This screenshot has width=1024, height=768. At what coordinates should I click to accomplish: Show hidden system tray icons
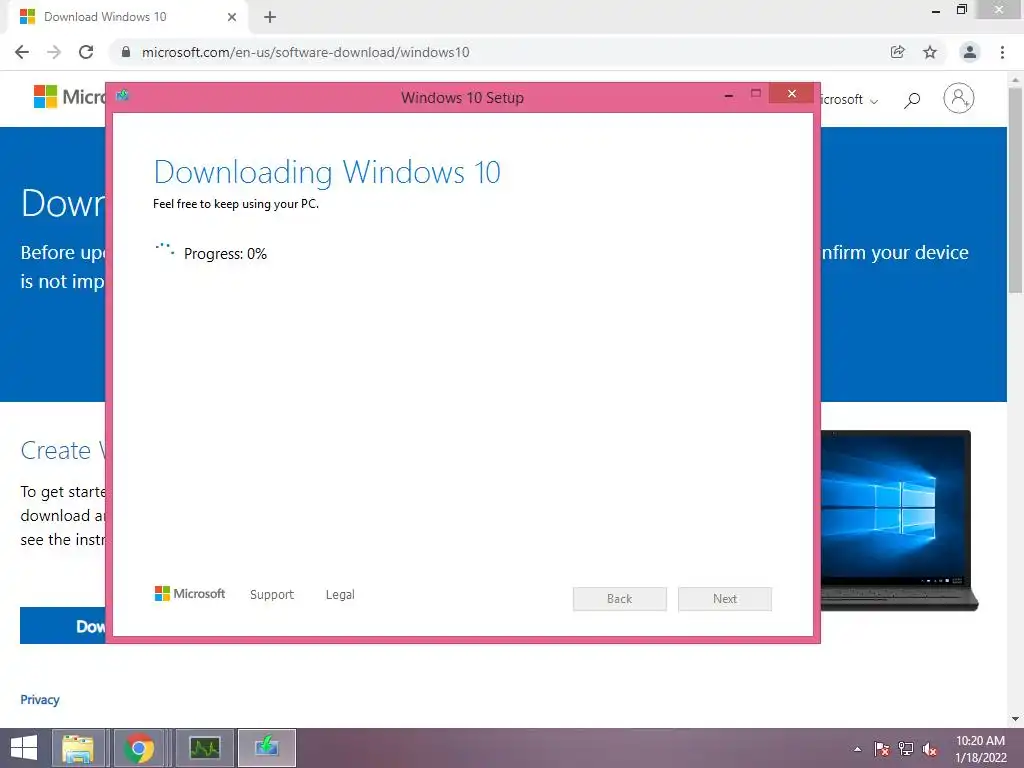[x=857, y=749]
